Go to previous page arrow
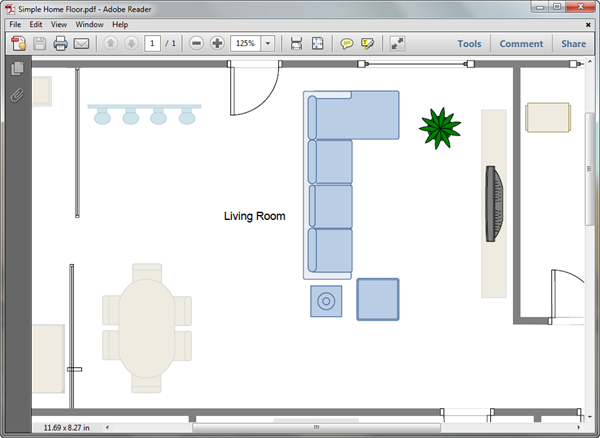This screenshot has width=600, height=438. 111,43
